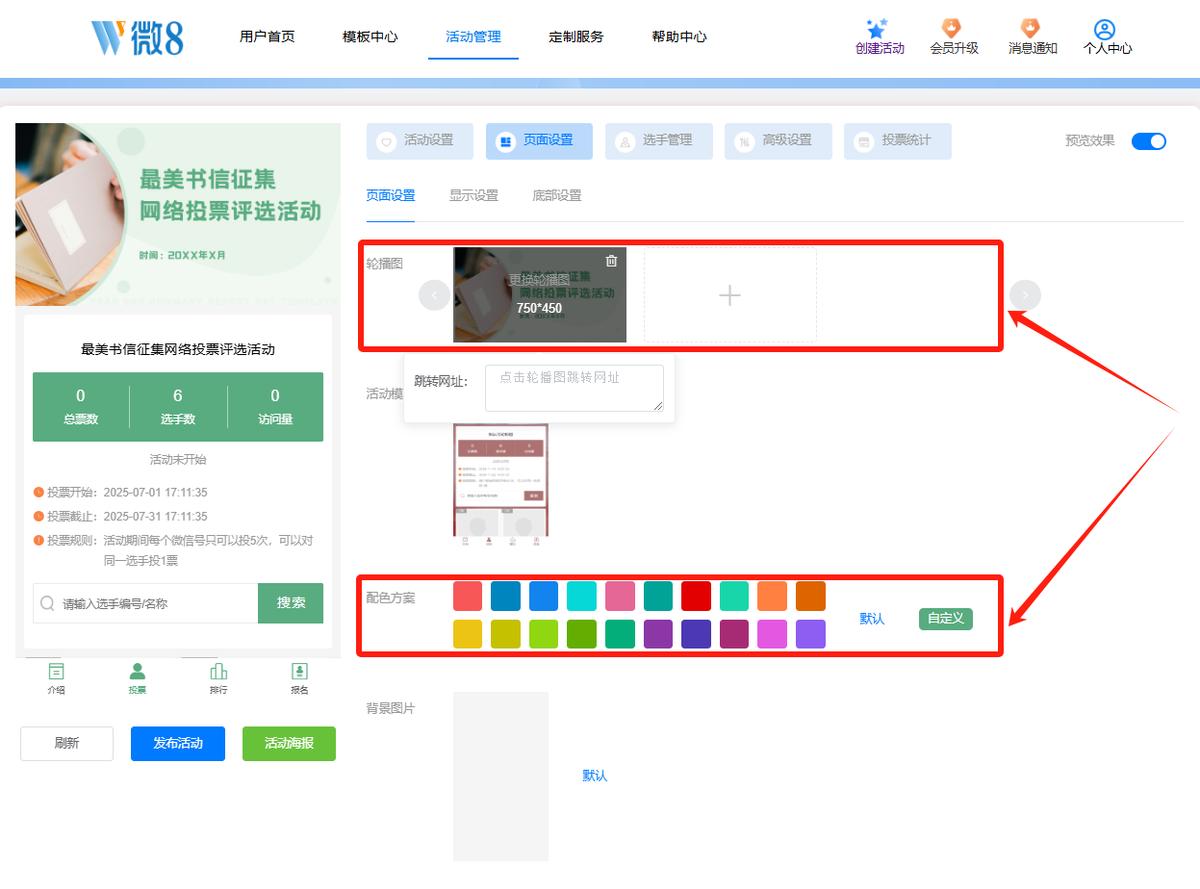Select 底部设置 sub-tab

(557, 196)
